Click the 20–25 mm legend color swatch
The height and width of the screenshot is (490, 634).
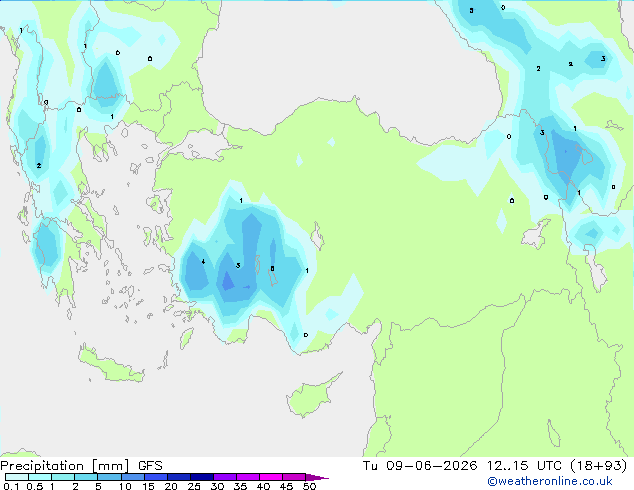[x=179, y=477]
